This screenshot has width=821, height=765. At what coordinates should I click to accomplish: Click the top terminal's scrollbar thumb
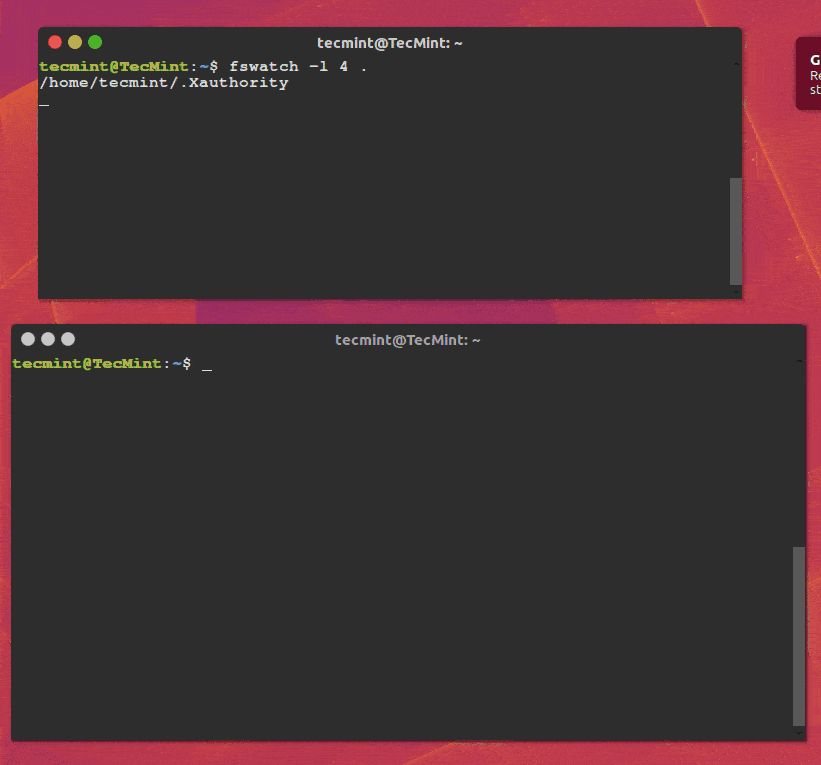click(x=736, y=231)
